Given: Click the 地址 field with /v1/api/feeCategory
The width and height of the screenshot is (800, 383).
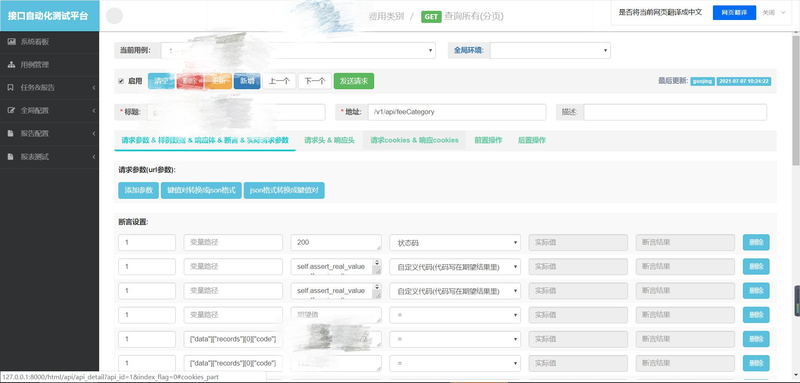Looking at the screenshot, I should coord(457,112).
